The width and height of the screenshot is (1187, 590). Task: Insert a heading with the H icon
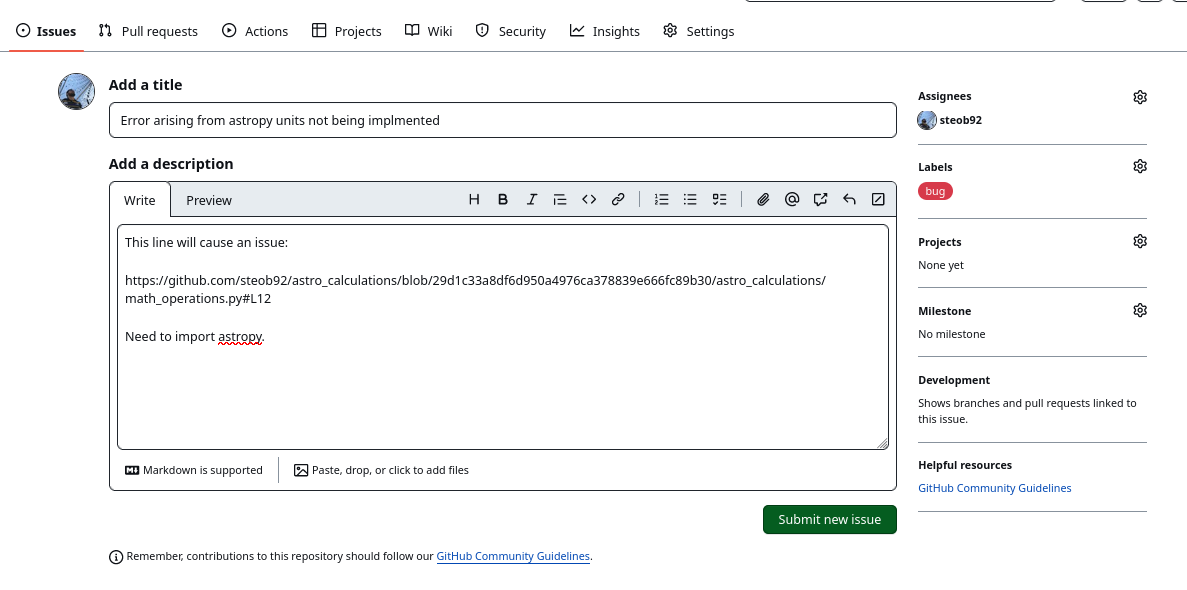click(473, 199)
